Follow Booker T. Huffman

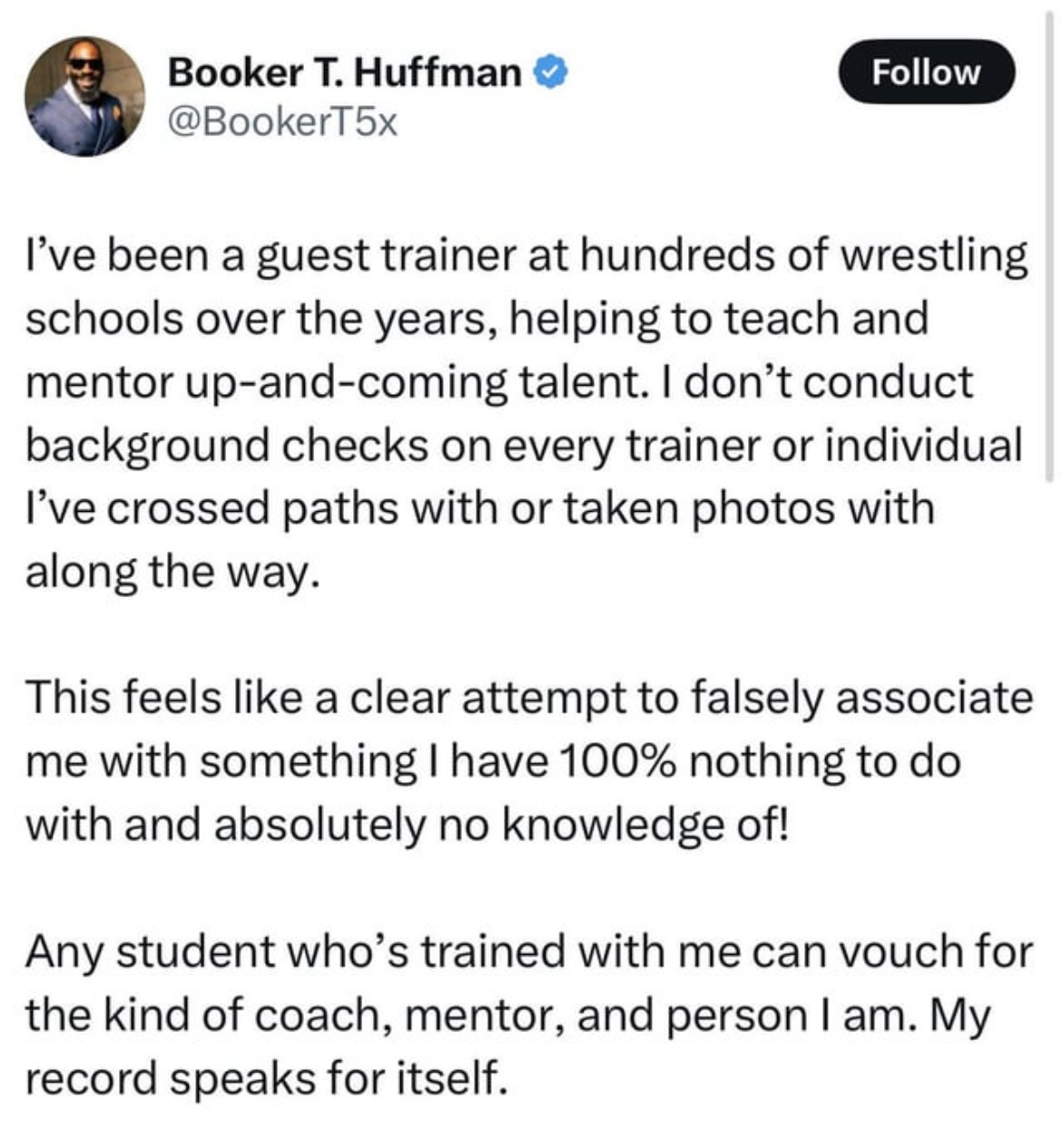[x=926, y=71]
